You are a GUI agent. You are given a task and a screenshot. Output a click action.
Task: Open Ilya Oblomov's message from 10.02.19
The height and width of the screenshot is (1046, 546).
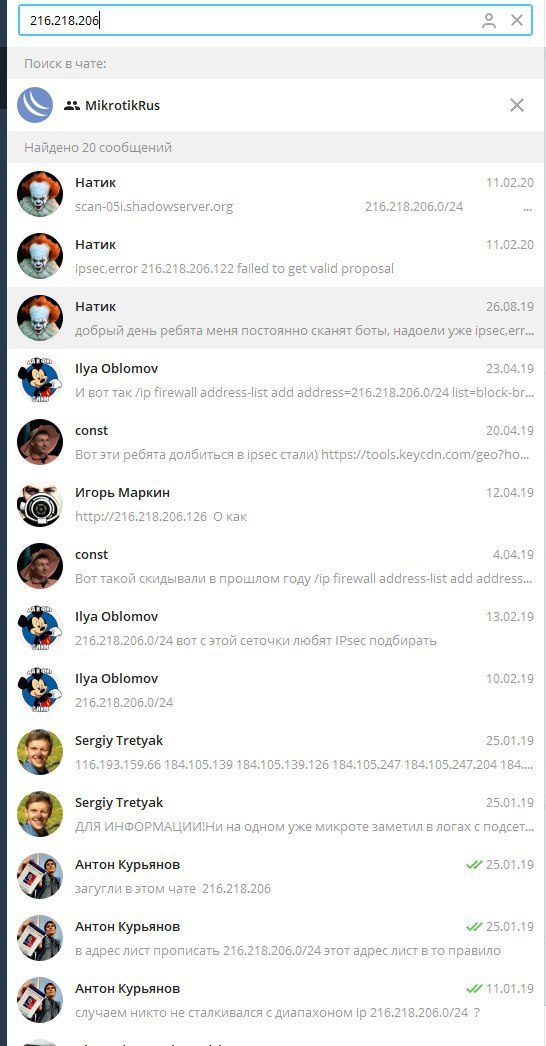point(276,690)
